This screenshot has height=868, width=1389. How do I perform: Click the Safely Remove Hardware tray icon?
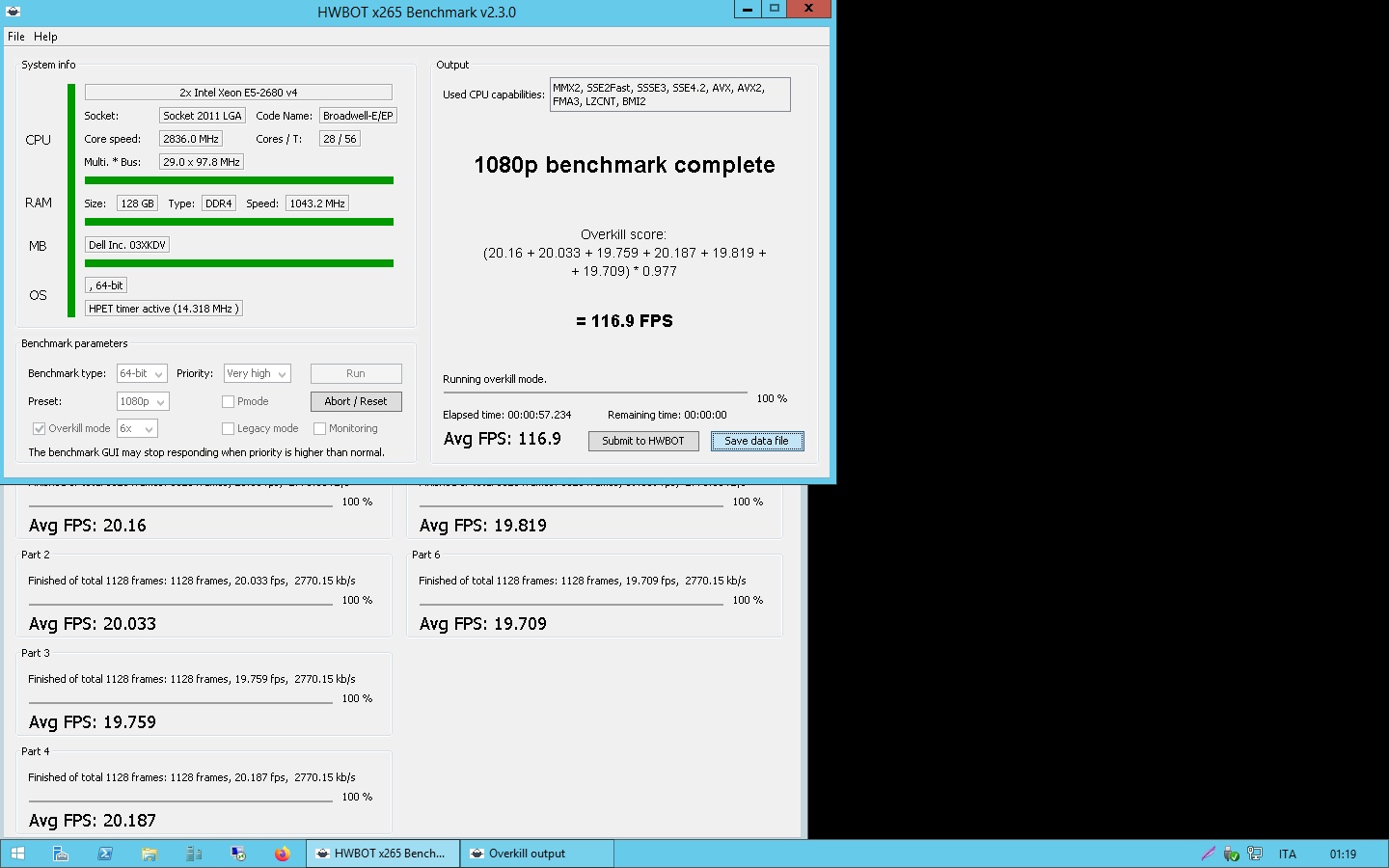click(1232, 854)
